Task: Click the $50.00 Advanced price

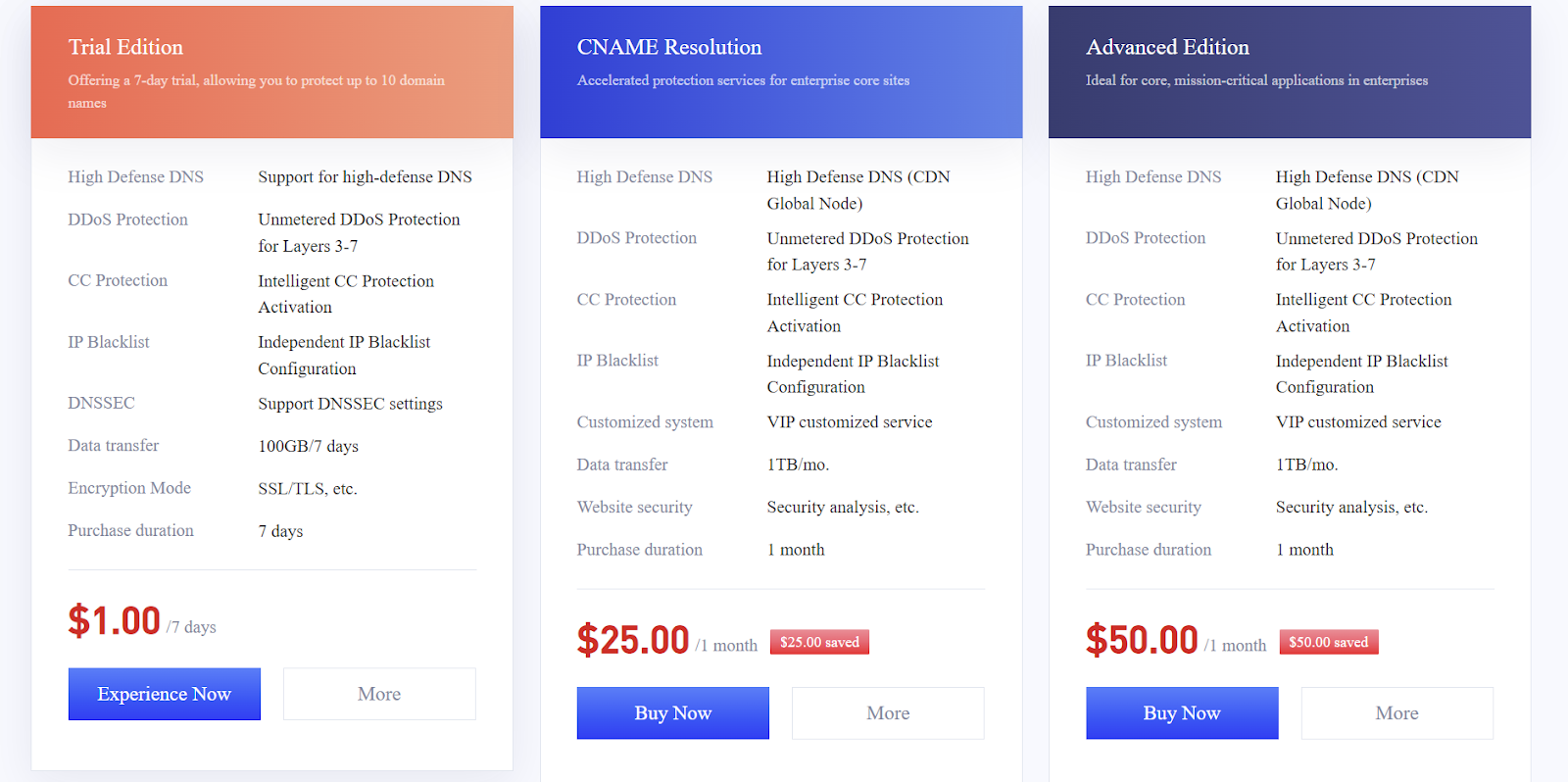Action: 1142,640
